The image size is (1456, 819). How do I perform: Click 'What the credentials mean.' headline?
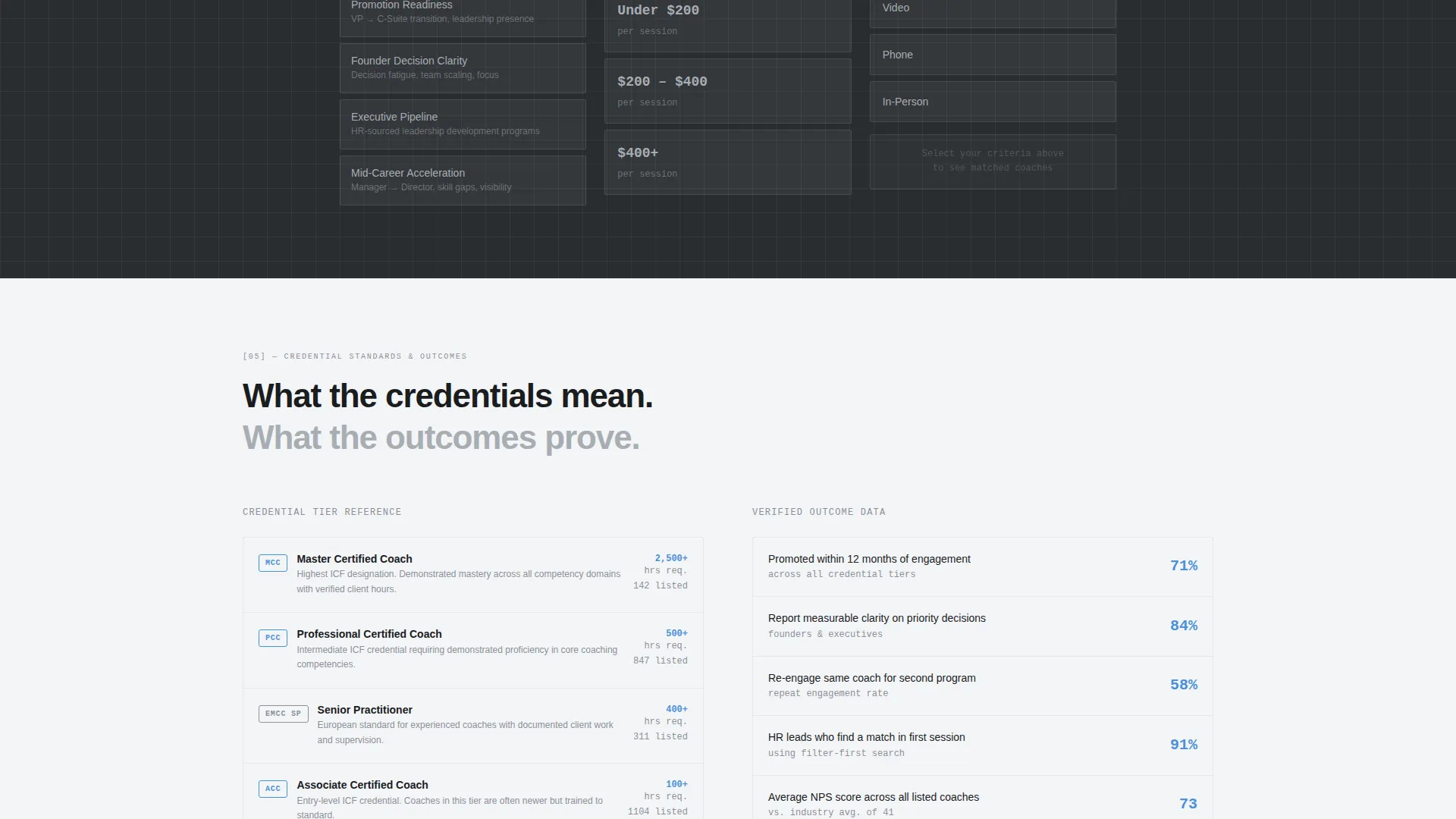tap(447, 396)
